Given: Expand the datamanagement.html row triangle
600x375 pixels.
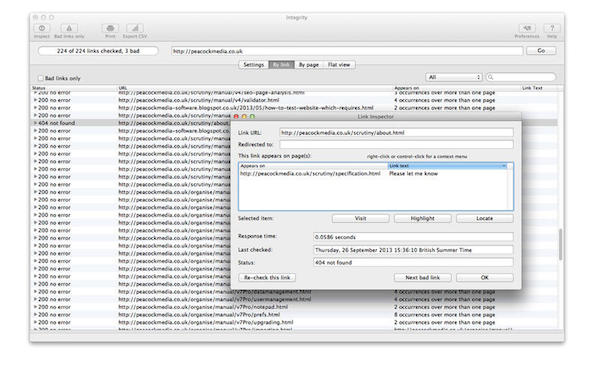Looking at the screenshot, I should pyautogui.click(x=35, y=292).
